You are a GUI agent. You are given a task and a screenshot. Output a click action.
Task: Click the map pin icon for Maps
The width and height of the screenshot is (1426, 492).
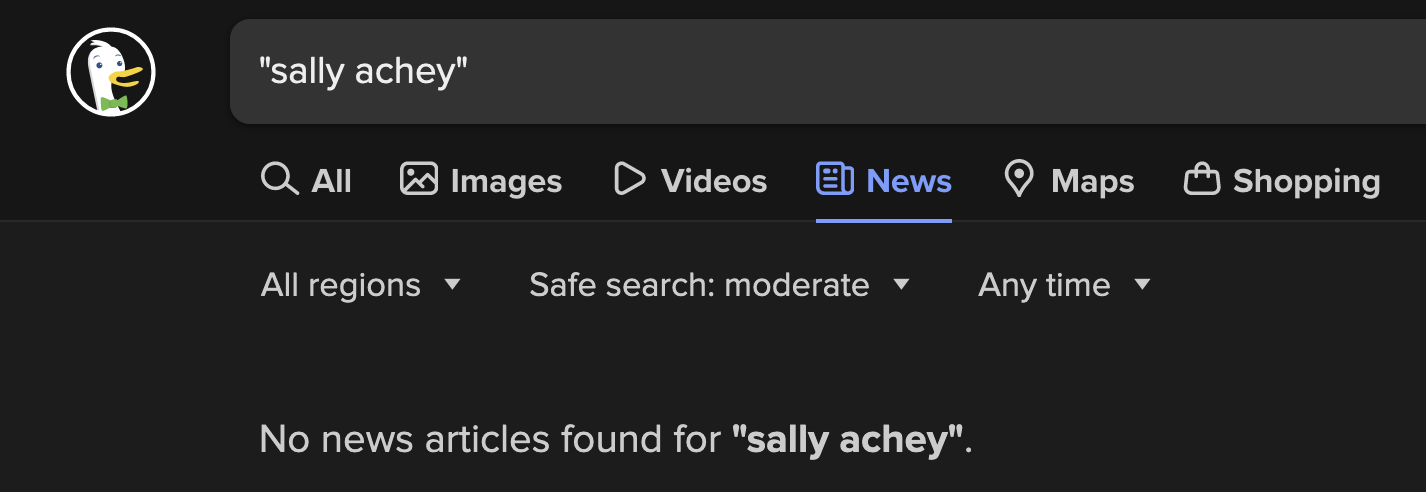click(1018, 180)
